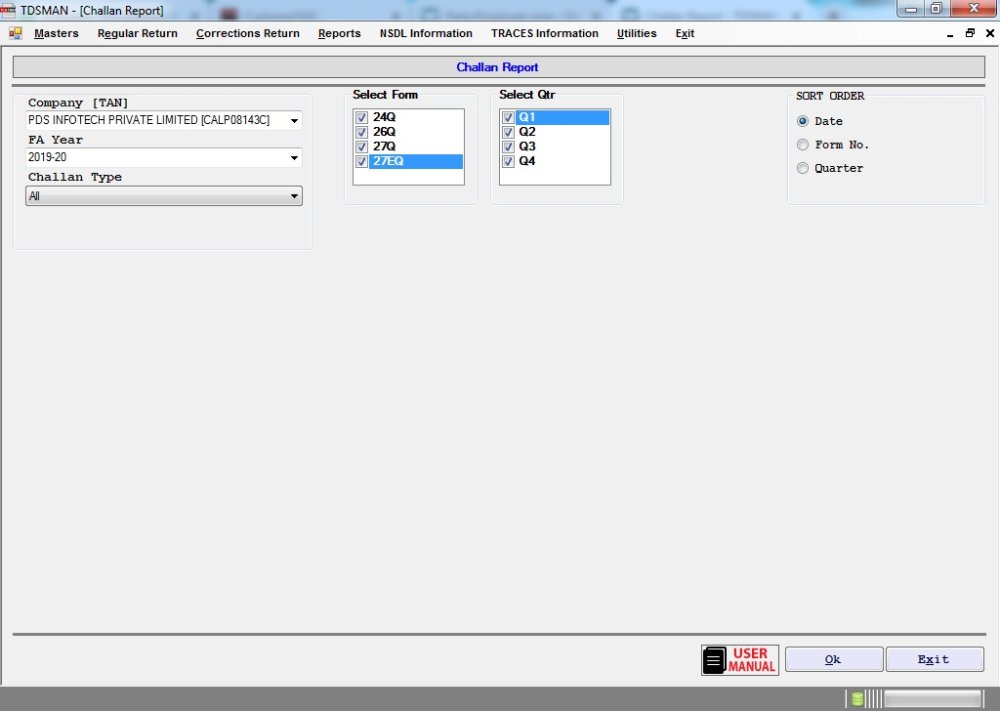Click the Ok button
Image resolution: width=1000 pixels, height=711 pixels.
pos(834,659)
